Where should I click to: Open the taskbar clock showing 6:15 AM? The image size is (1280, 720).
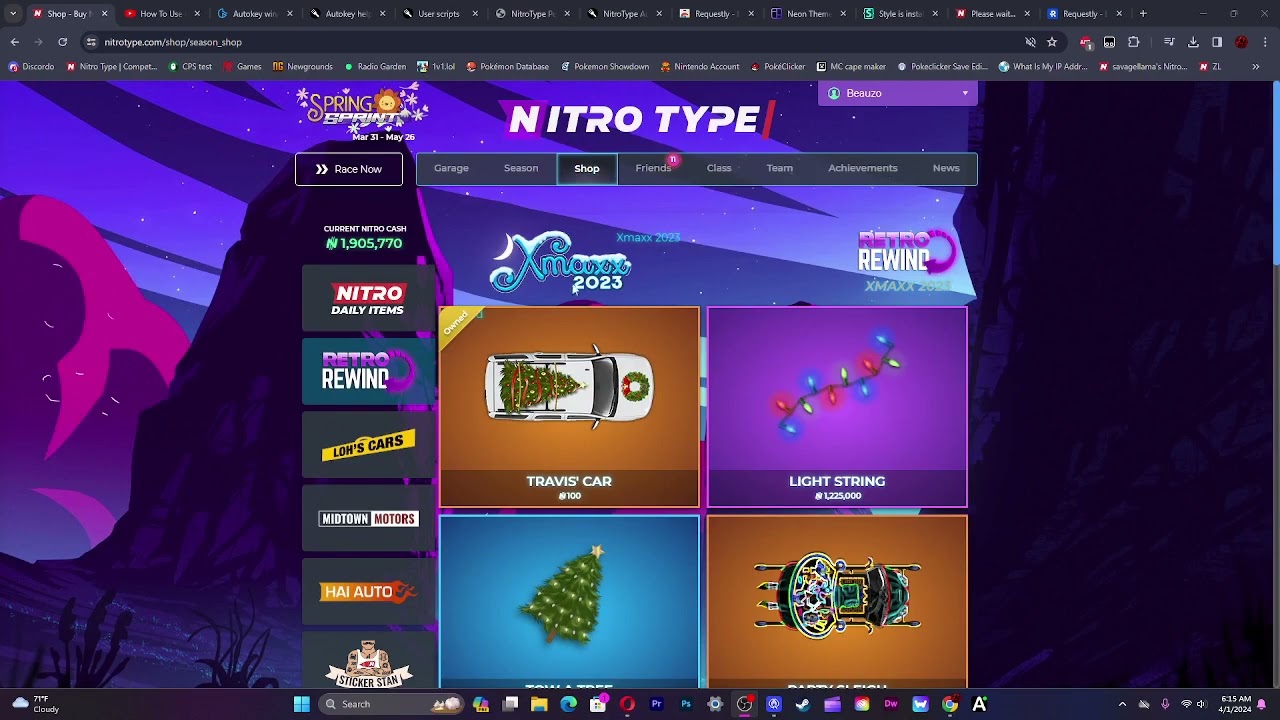coord(1236,704)
